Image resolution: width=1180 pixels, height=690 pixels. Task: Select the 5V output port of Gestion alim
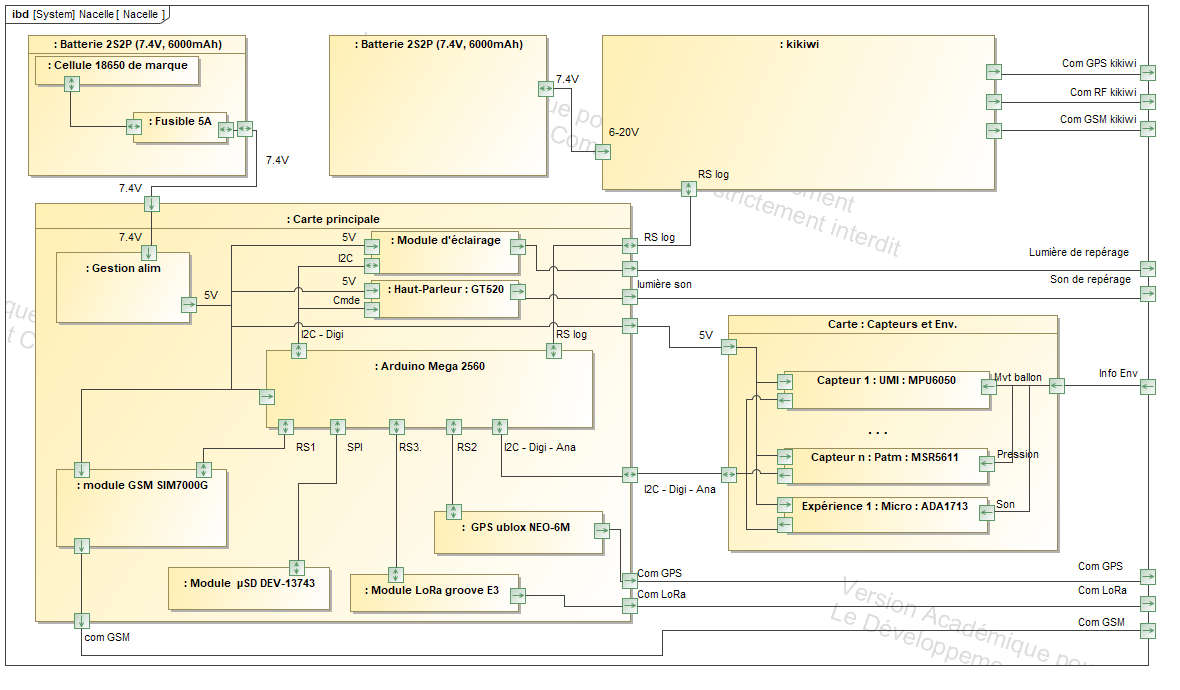pyautogui.click(x=189, y=305)
